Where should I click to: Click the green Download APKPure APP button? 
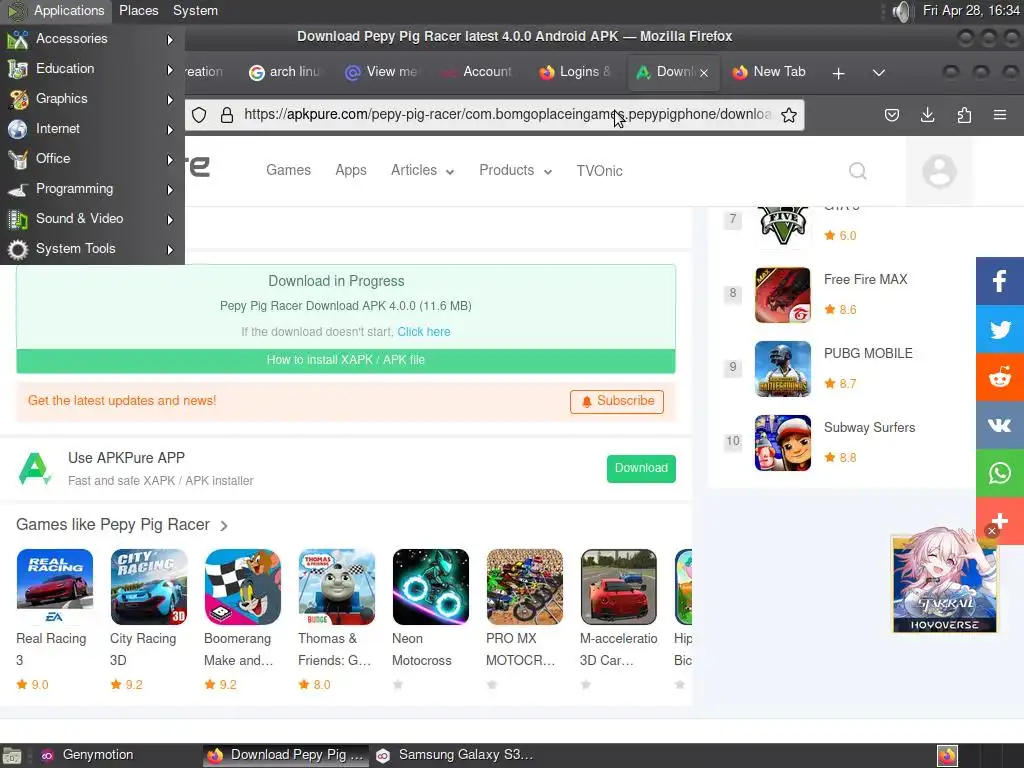pos(641,469)
